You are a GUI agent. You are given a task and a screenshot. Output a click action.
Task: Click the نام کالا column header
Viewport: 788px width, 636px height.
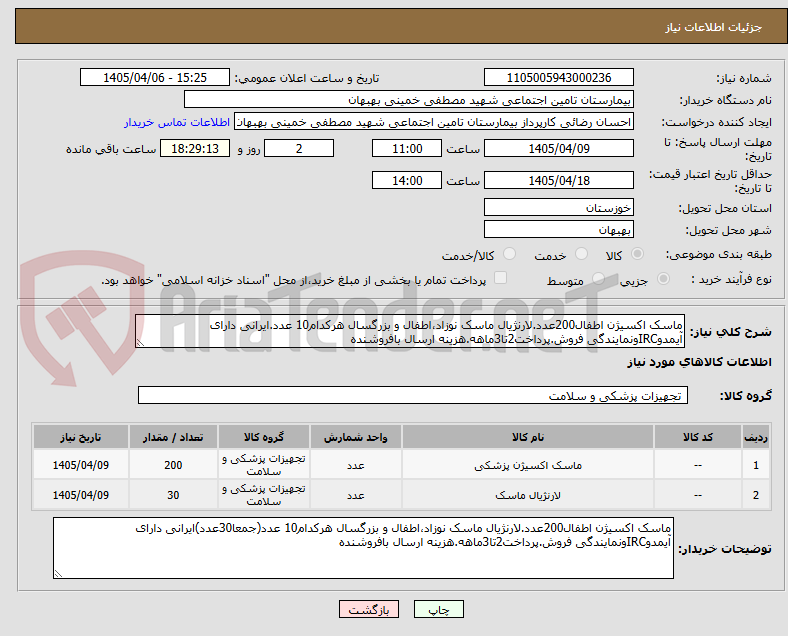(x=528, y=437)
